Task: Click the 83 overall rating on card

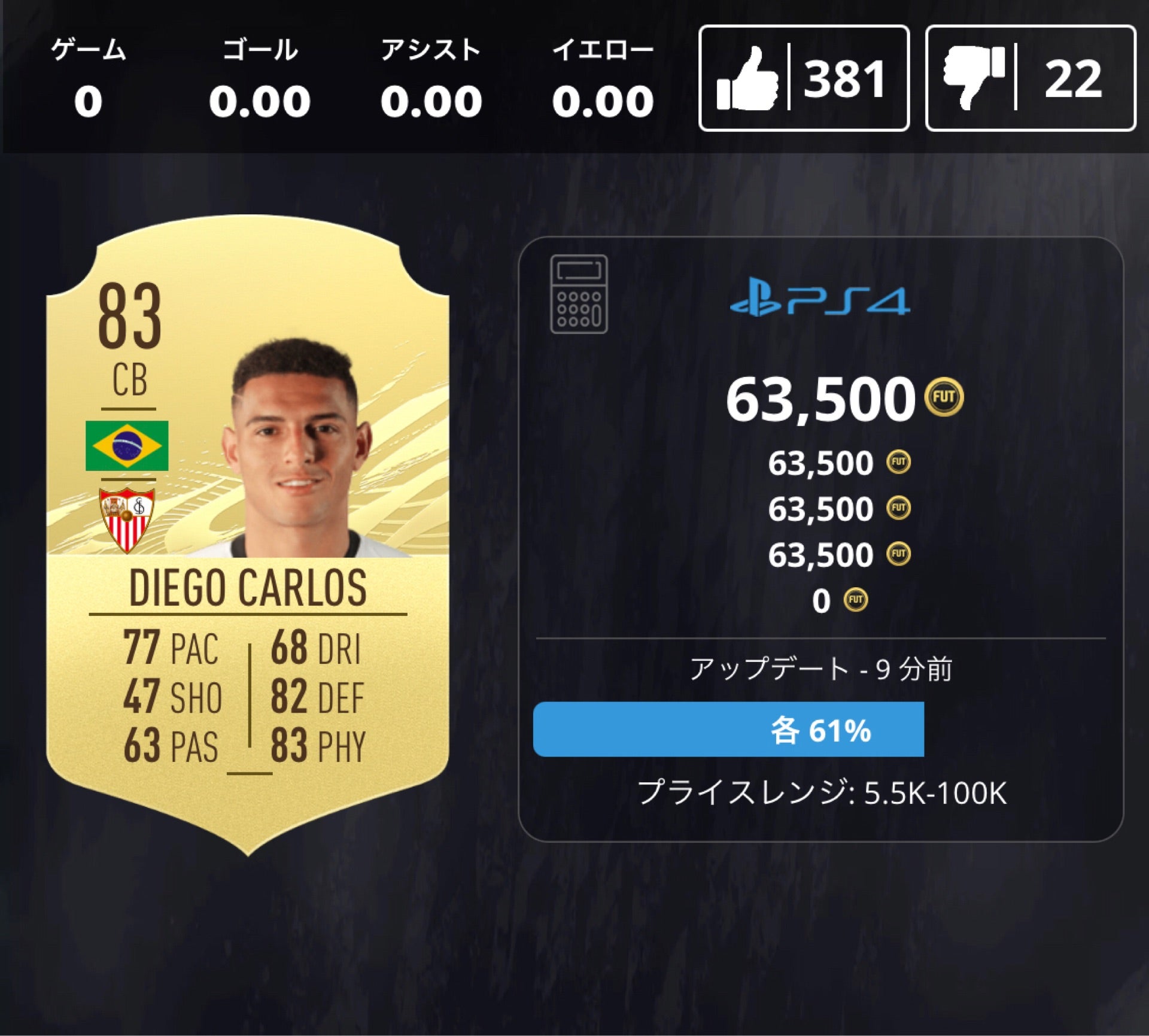Action: (130, 317)
